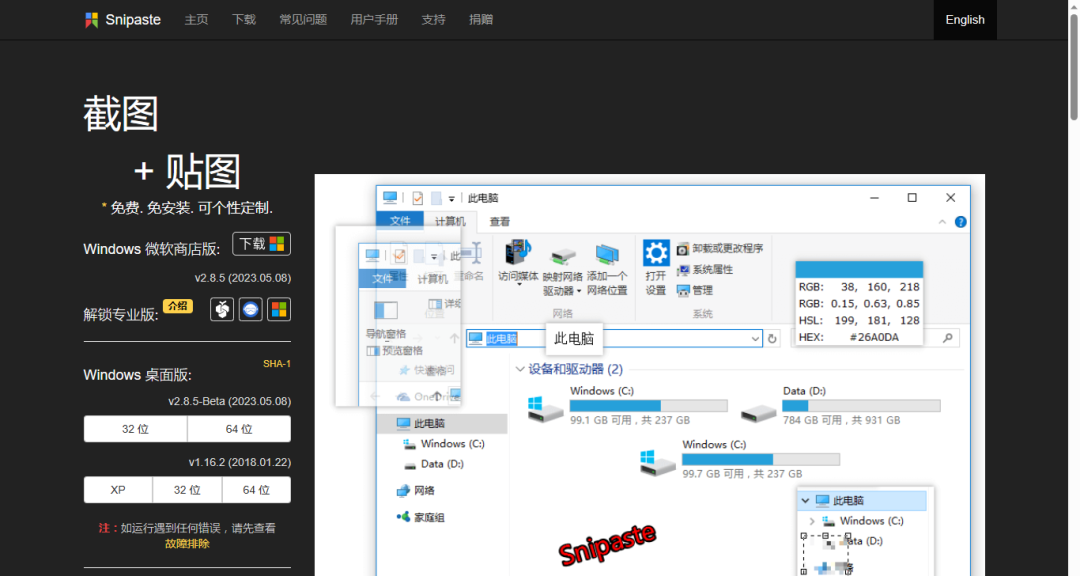This screenshot has height=576, width=1080.
Task: Click the address bar refresh icon
Action: 772,338
